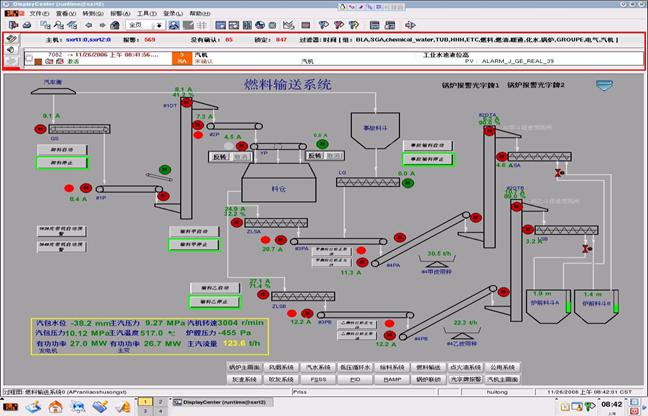Click the 事故料斗 hopper graphic

(x=375, y=130)
